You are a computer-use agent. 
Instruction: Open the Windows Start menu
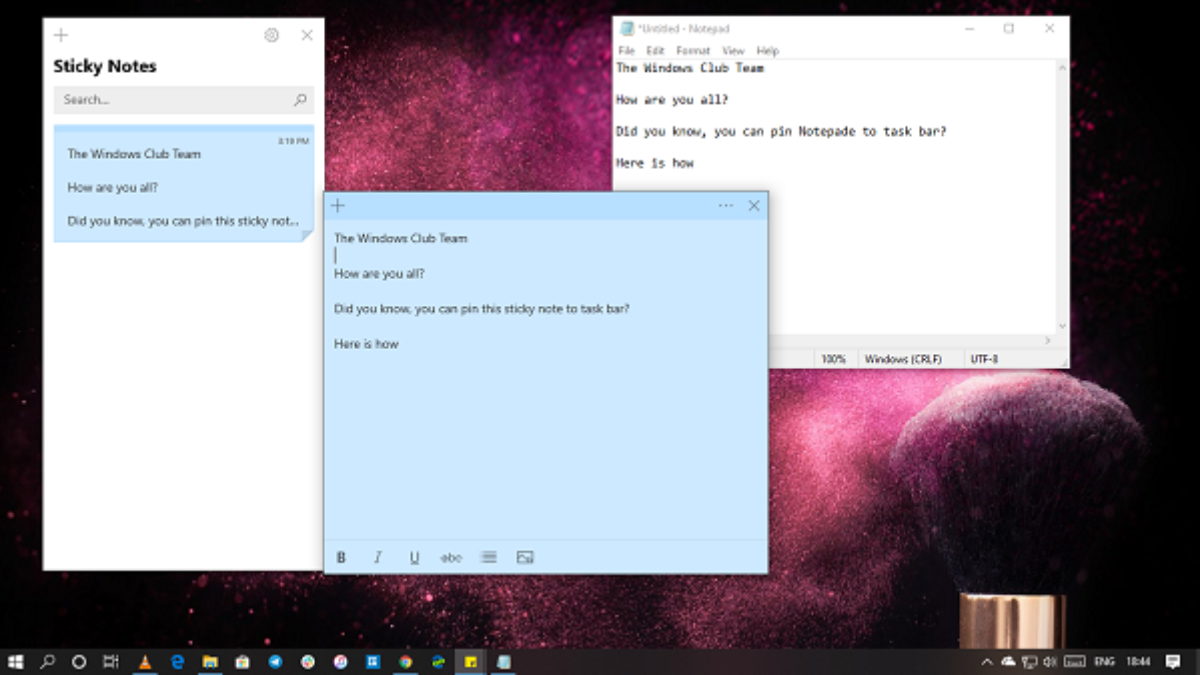point(16,662)
